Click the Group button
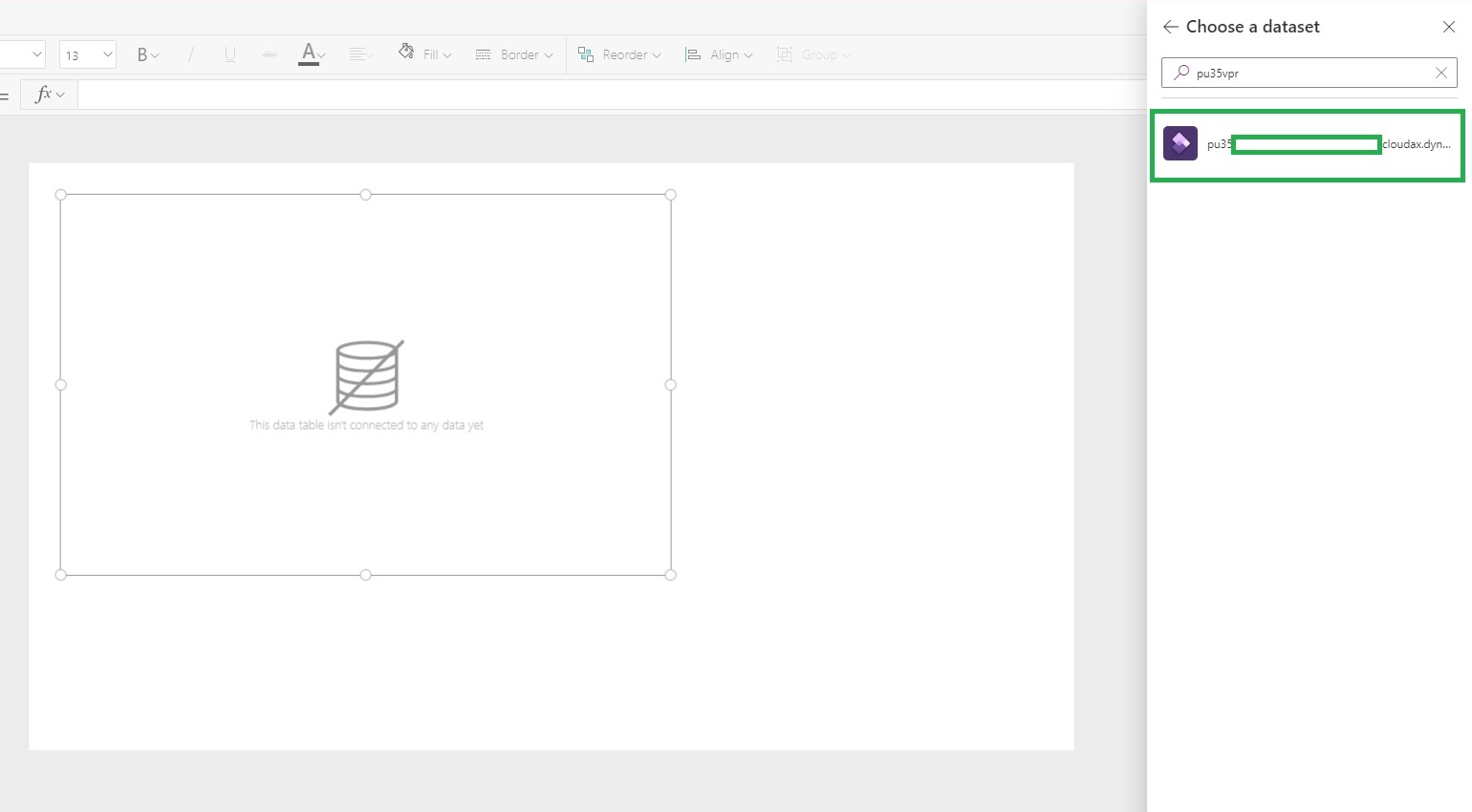The width and height of the screenshot is (1472, 812). coord(812,55)
